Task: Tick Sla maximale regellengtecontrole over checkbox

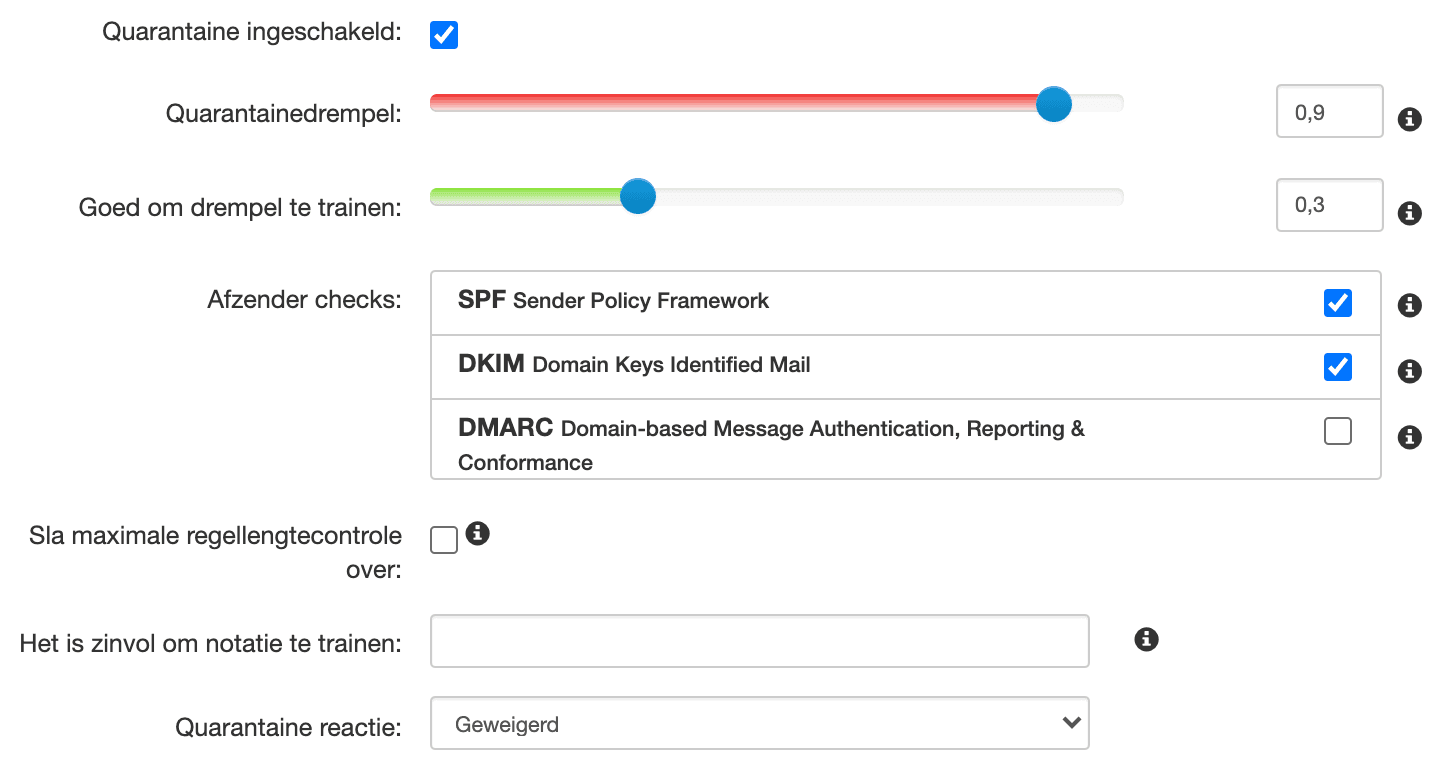Action: point(444,540)
